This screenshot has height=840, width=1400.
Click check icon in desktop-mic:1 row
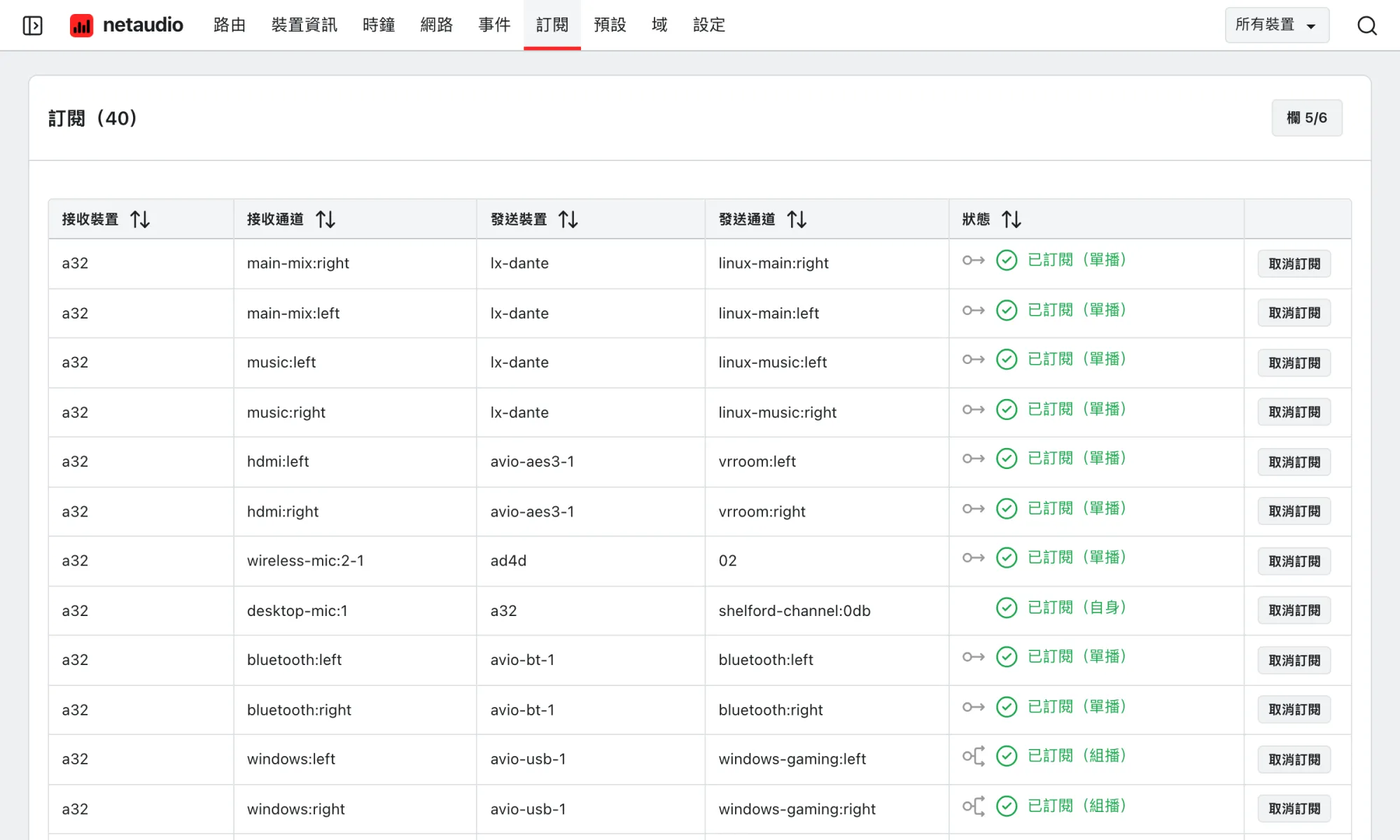pos(1007,608)
